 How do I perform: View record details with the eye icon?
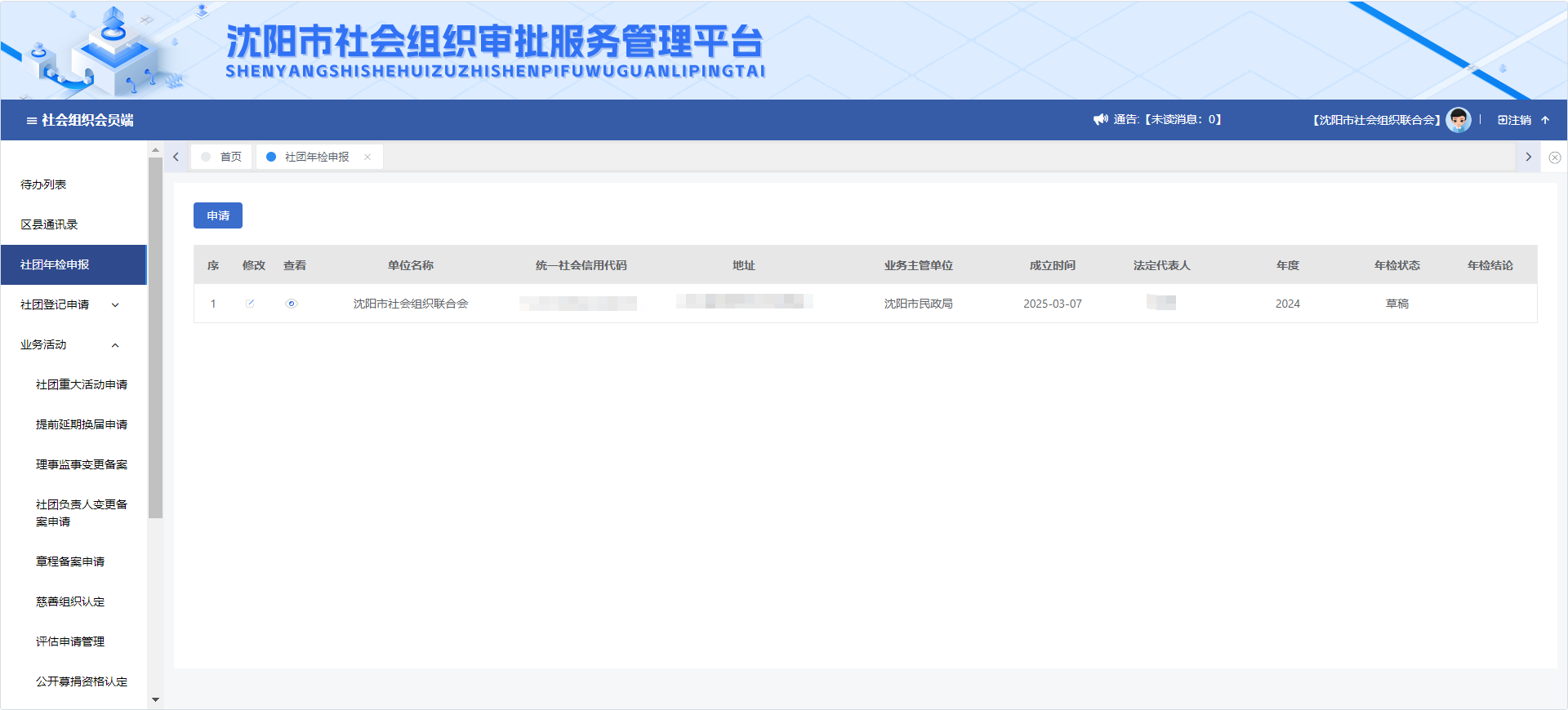tap(292, 304)
